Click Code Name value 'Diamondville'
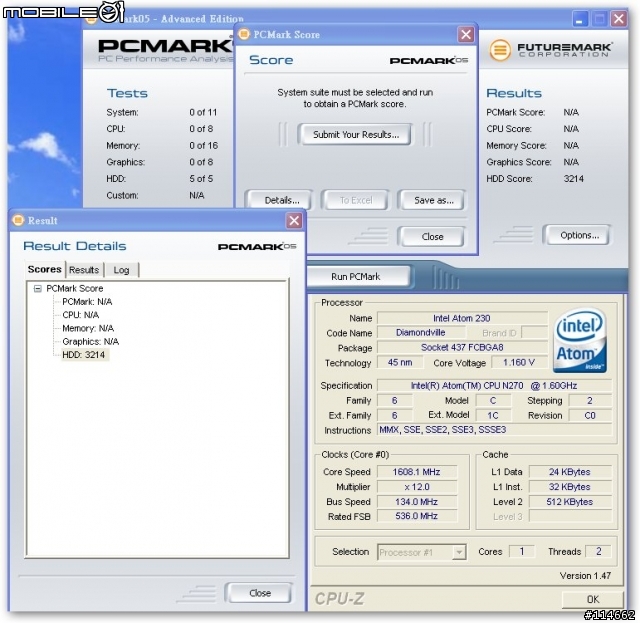The height and width of the screenshot is (623, 640). (x=420, y=333)
